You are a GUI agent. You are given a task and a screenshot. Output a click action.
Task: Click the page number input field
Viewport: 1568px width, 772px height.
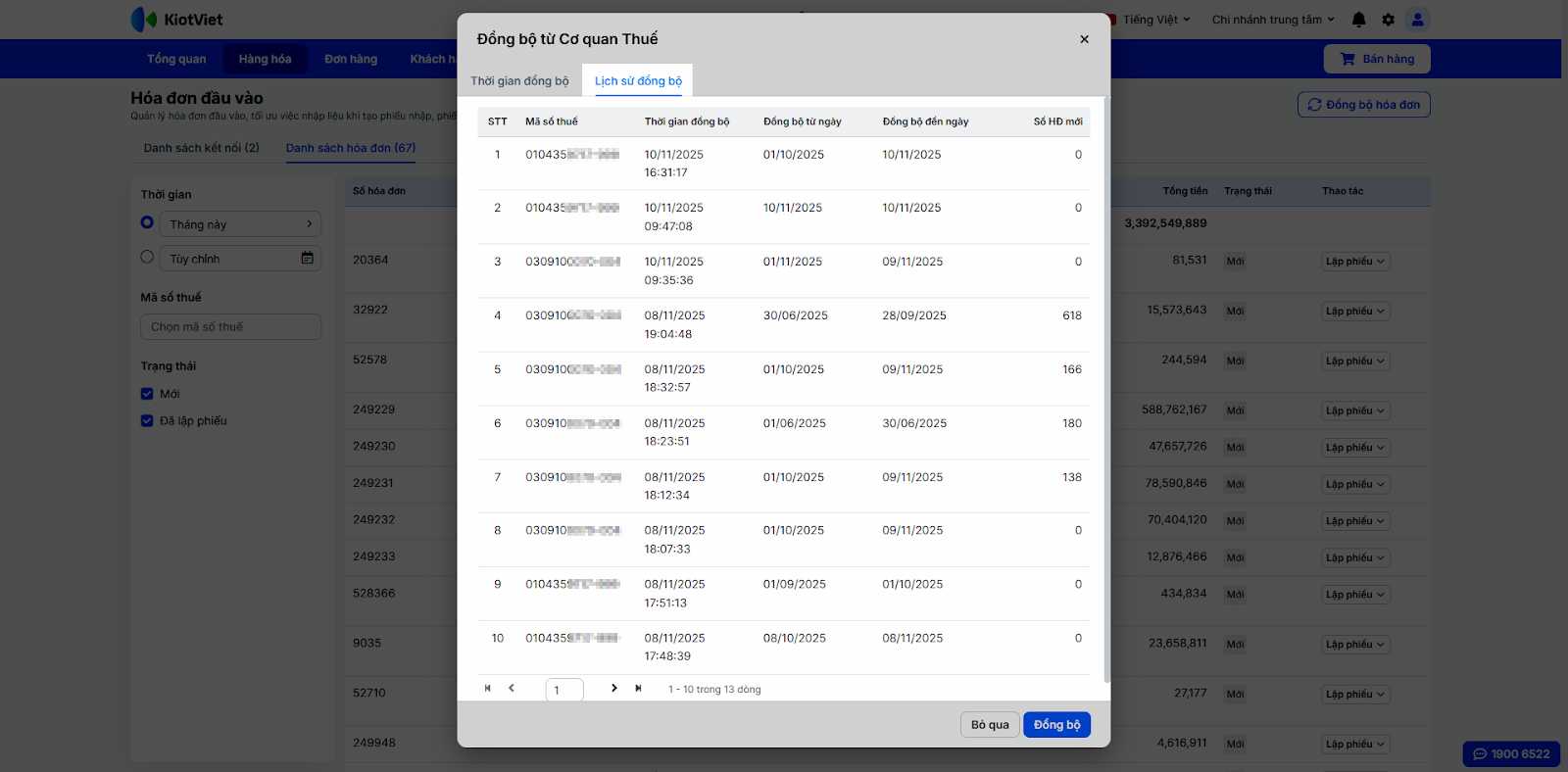coord(564,690)
